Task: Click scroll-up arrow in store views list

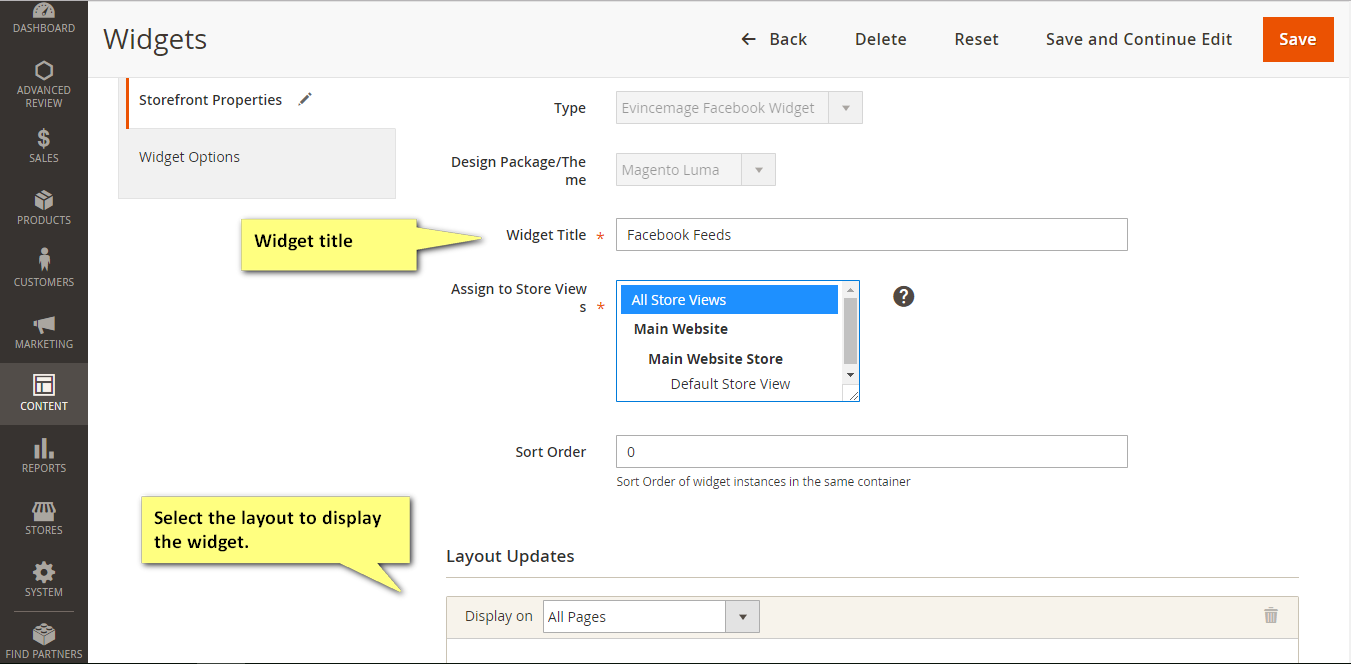Action: 851,289
